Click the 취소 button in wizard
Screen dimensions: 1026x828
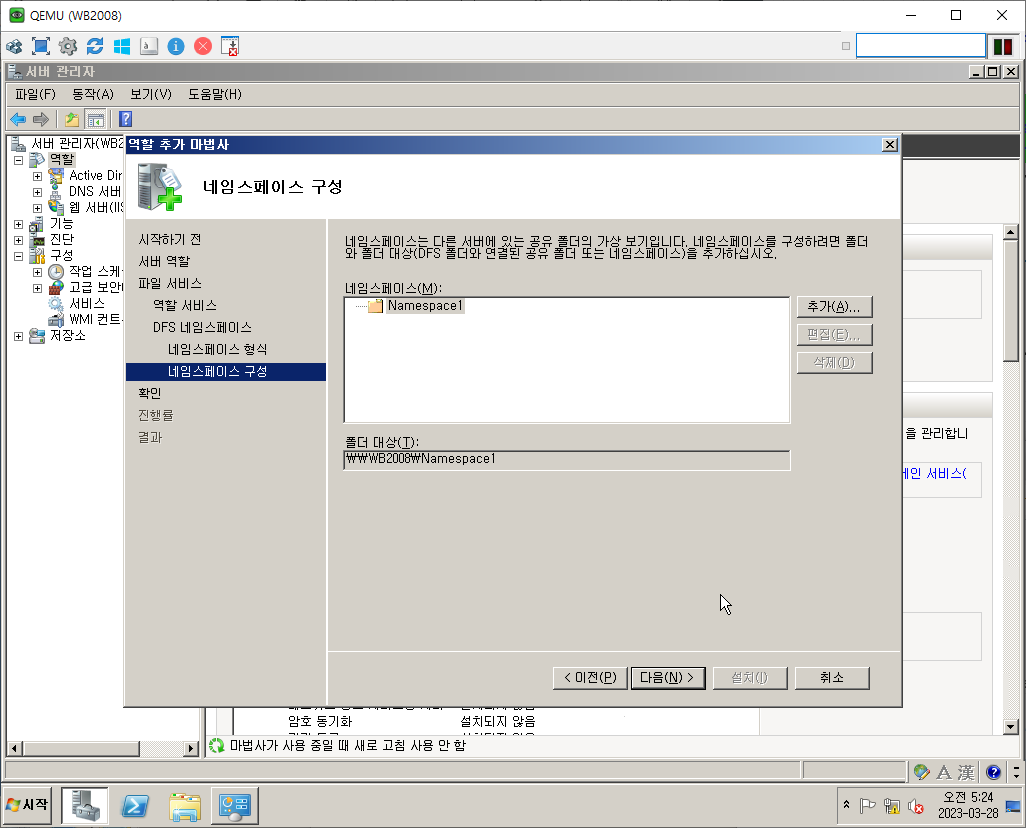tap(832, 677)
